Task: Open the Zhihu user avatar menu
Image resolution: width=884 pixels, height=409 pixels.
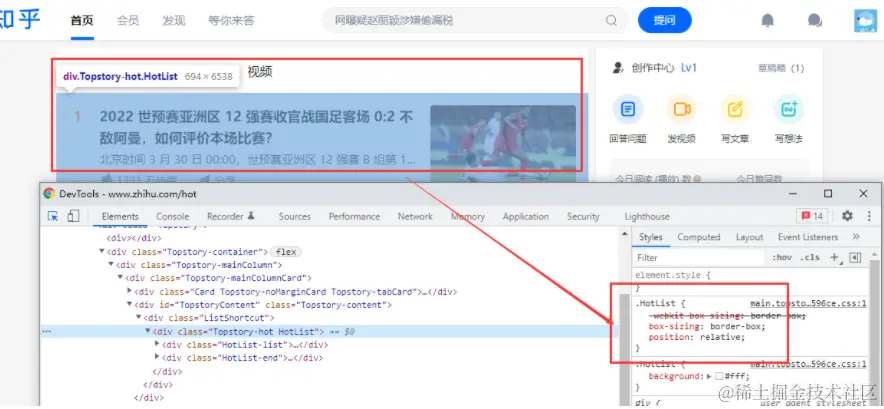Action: pyautogui.click(x=865, y=21)
